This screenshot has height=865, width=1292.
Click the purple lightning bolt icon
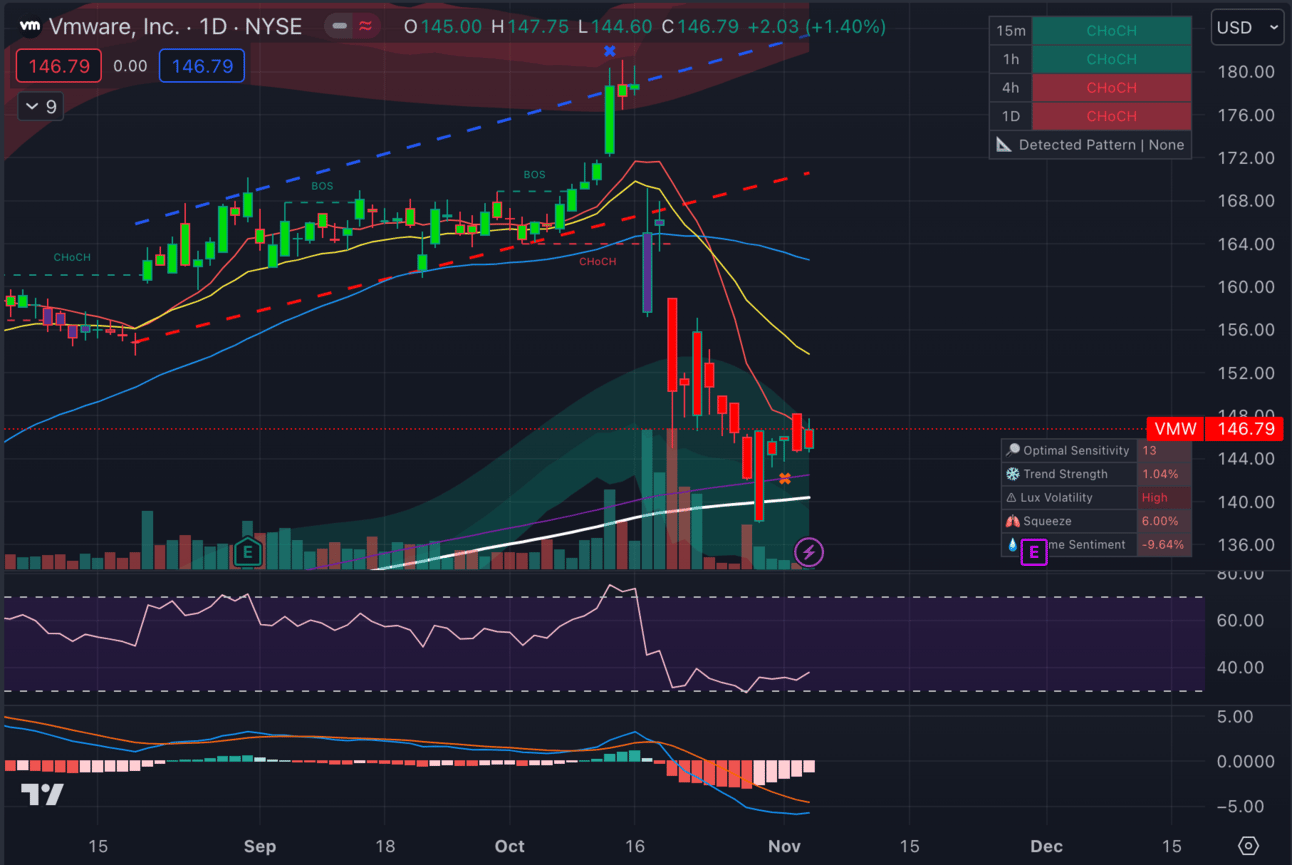(809, 551)
